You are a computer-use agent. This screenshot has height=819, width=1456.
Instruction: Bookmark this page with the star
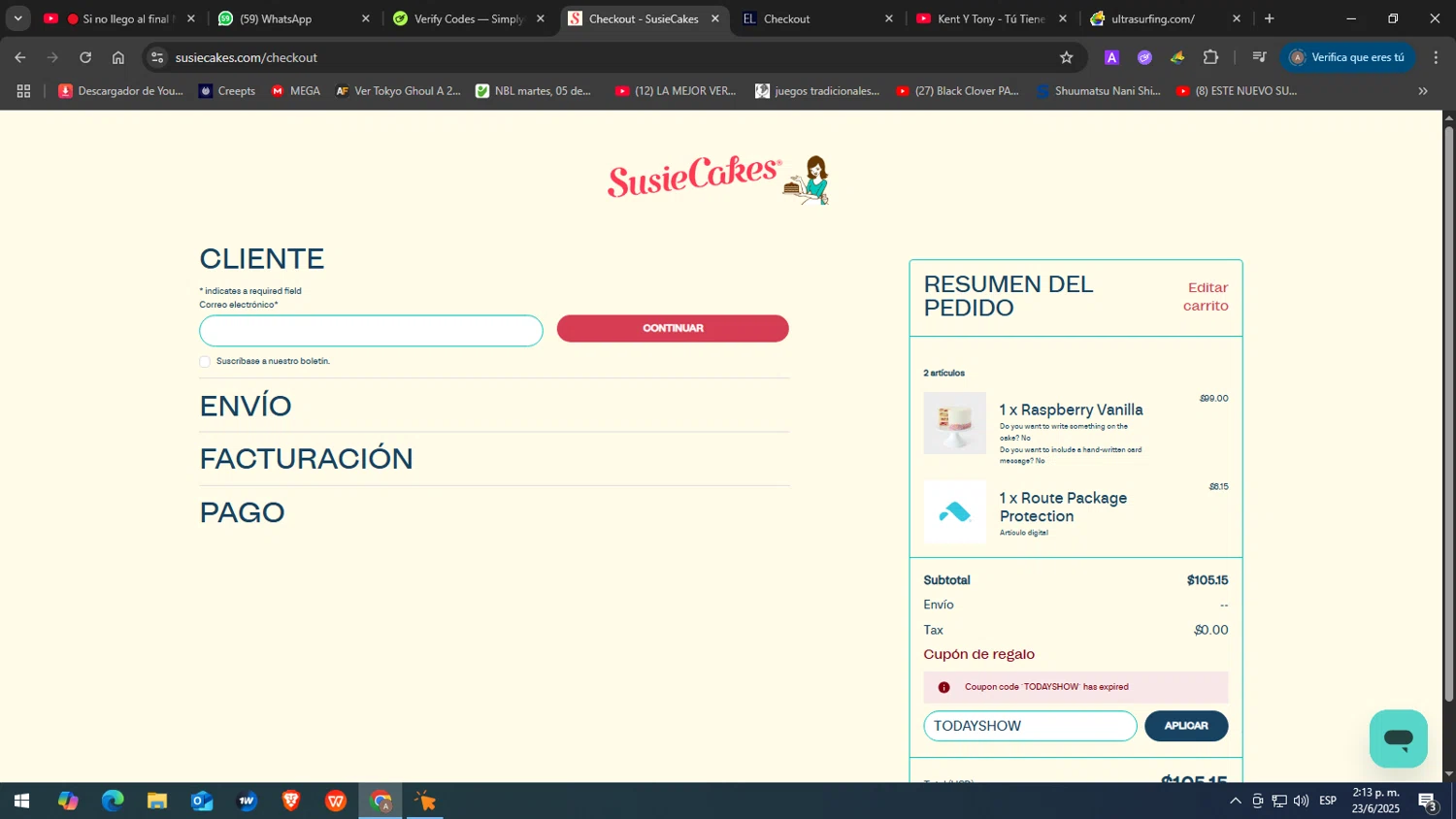pyautogui.click(x=1066, y=57)
